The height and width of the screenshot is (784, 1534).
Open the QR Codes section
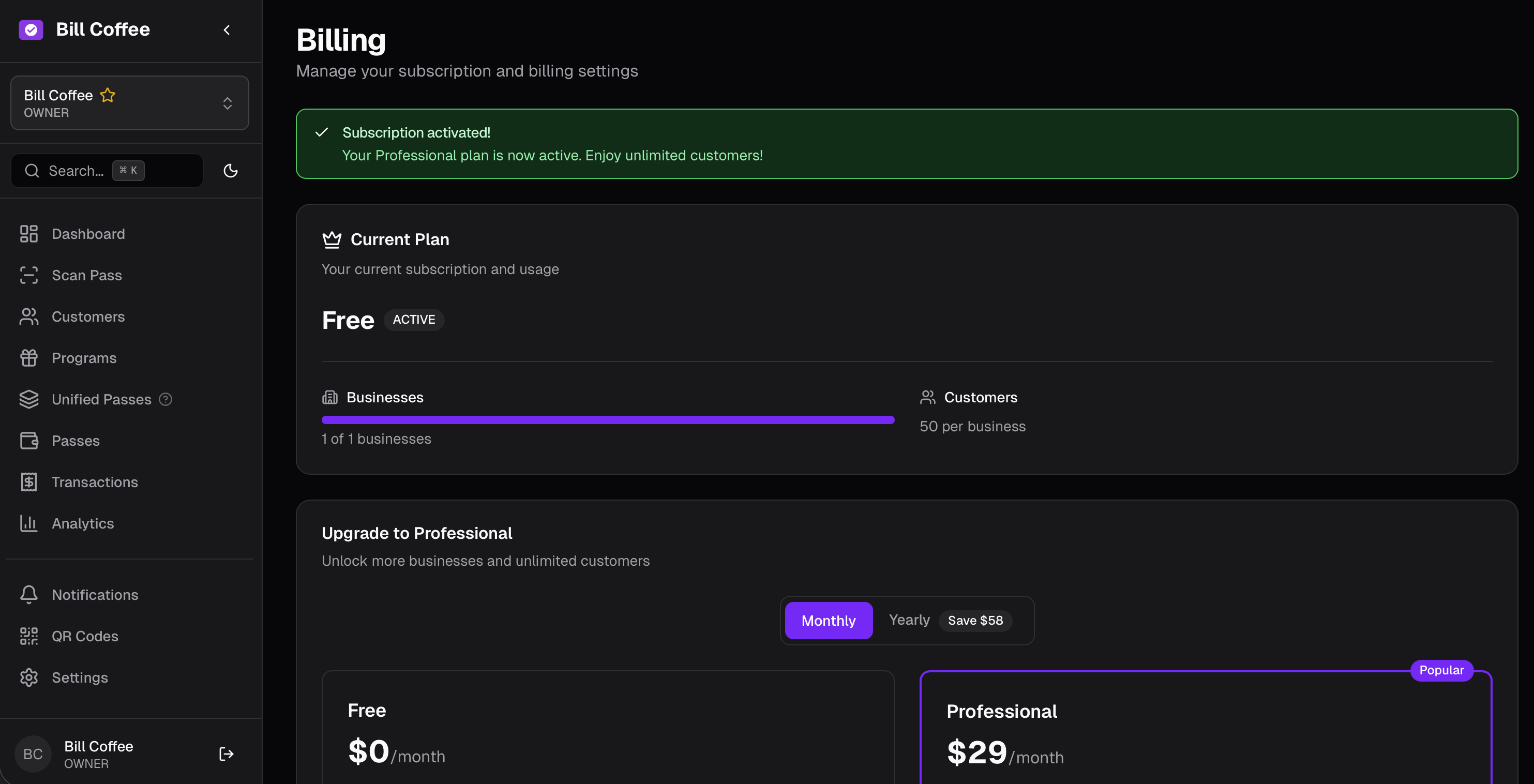84,636
